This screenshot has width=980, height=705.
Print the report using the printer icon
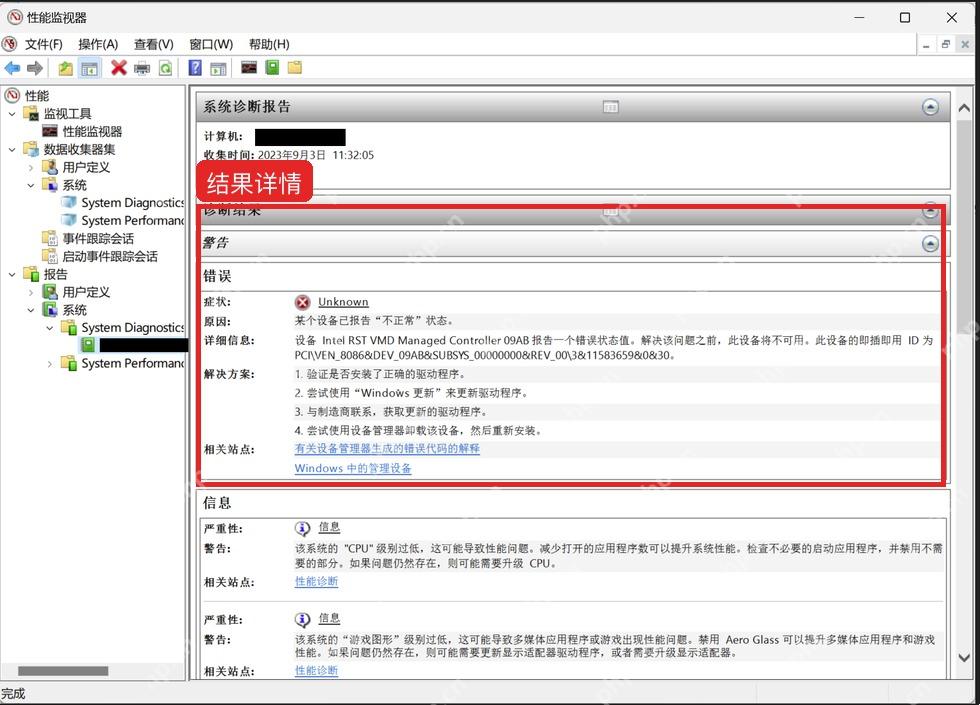click(x=142, y=68)
